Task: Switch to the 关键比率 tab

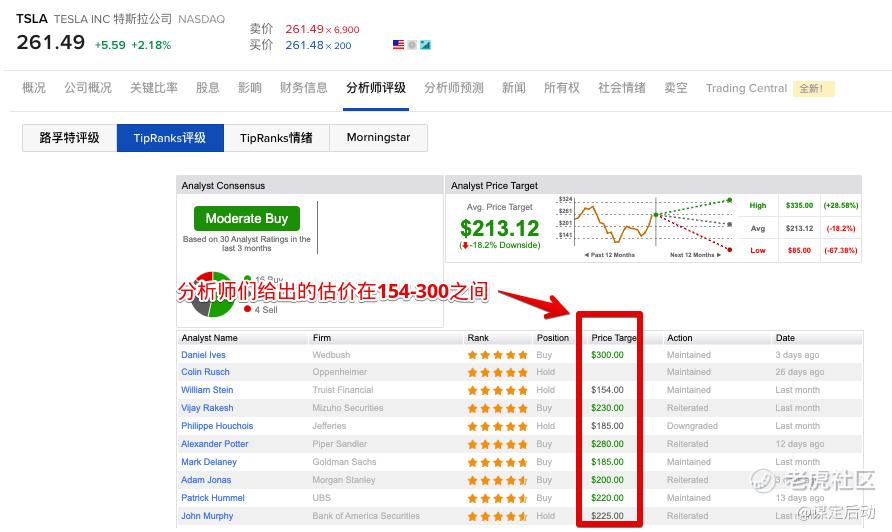Action: tap(154, 88)
